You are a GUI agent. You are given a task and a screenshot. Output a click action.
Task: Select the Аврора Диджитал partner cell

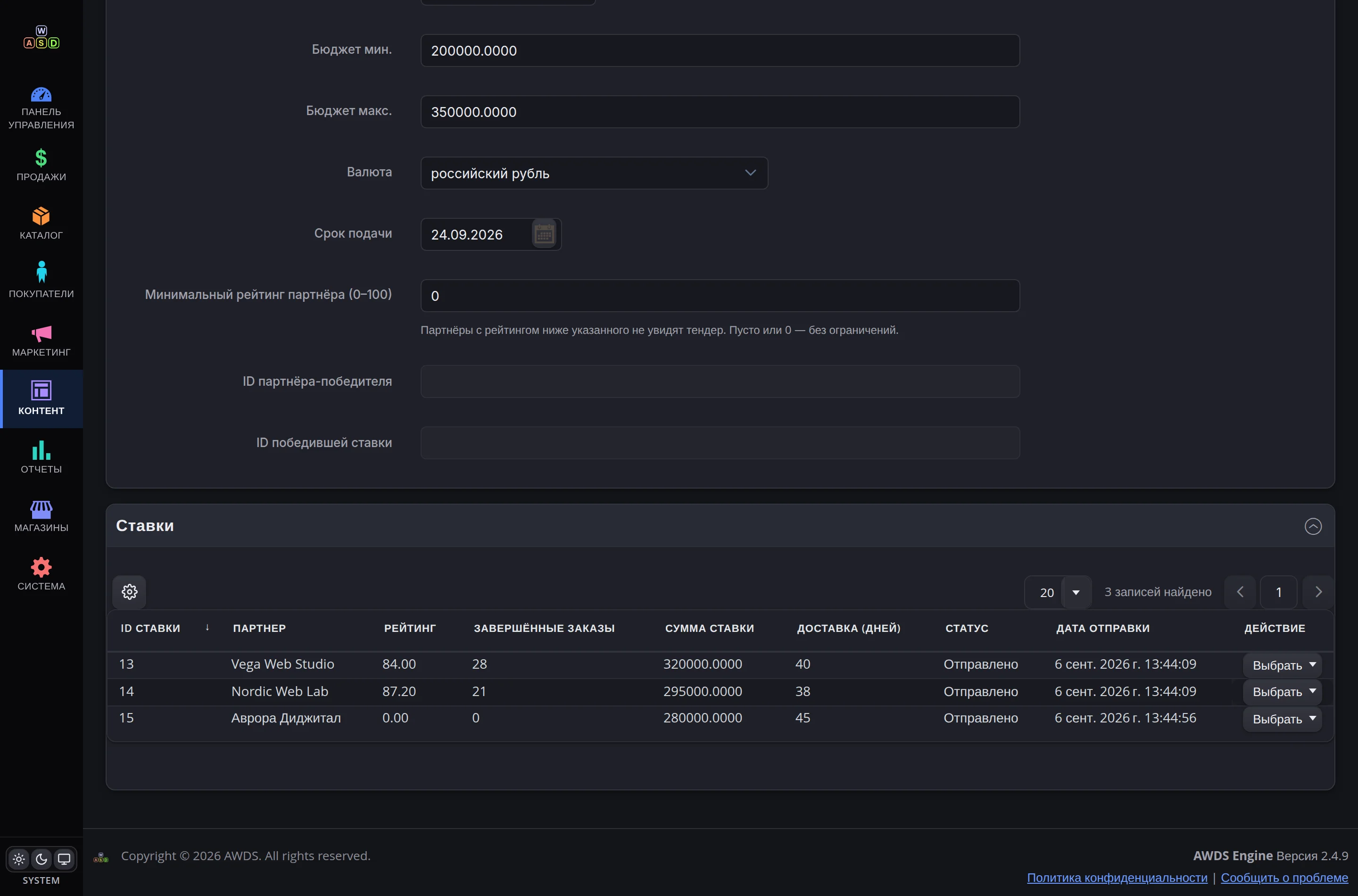[x=286, y=718]
